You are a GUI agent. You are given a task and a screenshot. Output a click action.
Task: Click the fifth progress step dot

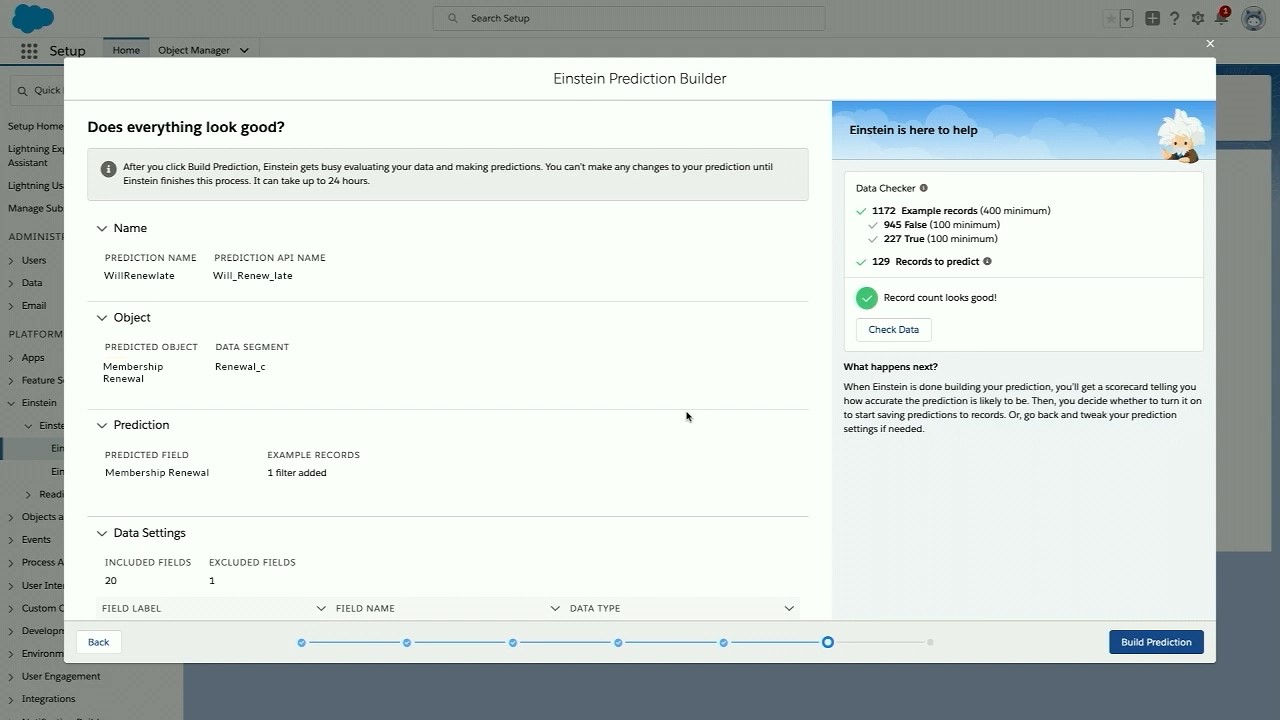[x=723, y=642]
